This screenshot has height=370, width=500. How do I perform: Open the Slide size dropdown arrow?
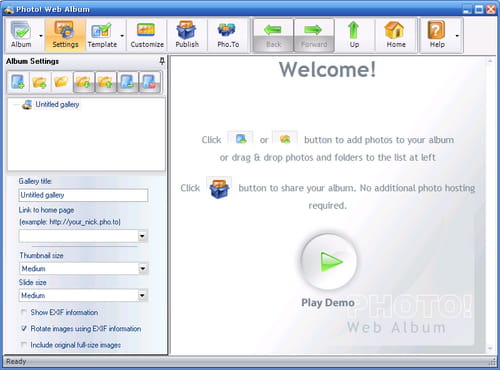pos(142,295)
